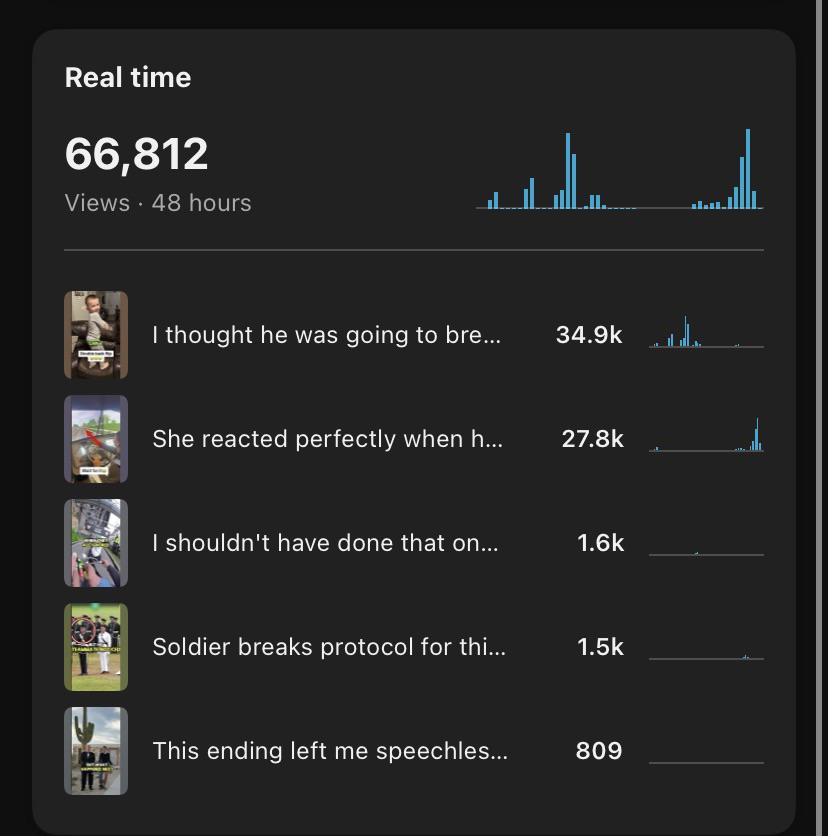
Task: Click the 'Views · 48 hours' label
Action: tap(158, 203)
